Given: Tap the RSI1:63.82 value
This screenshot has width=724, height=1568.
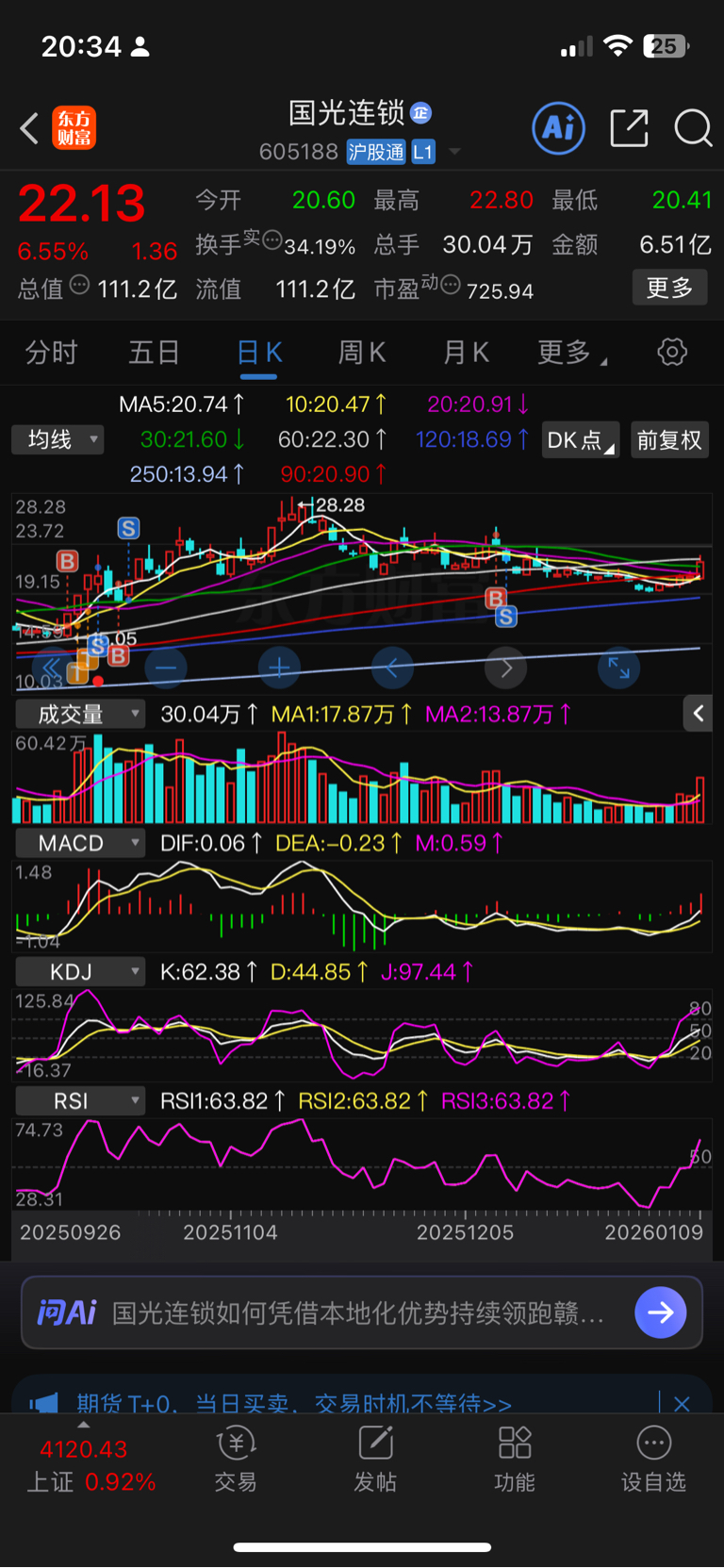Looking at the screenshot, I should (x=222, y=1101).
